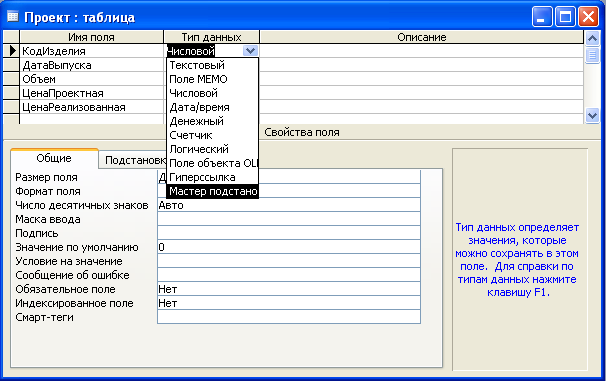Choose Поле объекта OLE from the list
Screen dimensions: 606x381
pos(212,163)
